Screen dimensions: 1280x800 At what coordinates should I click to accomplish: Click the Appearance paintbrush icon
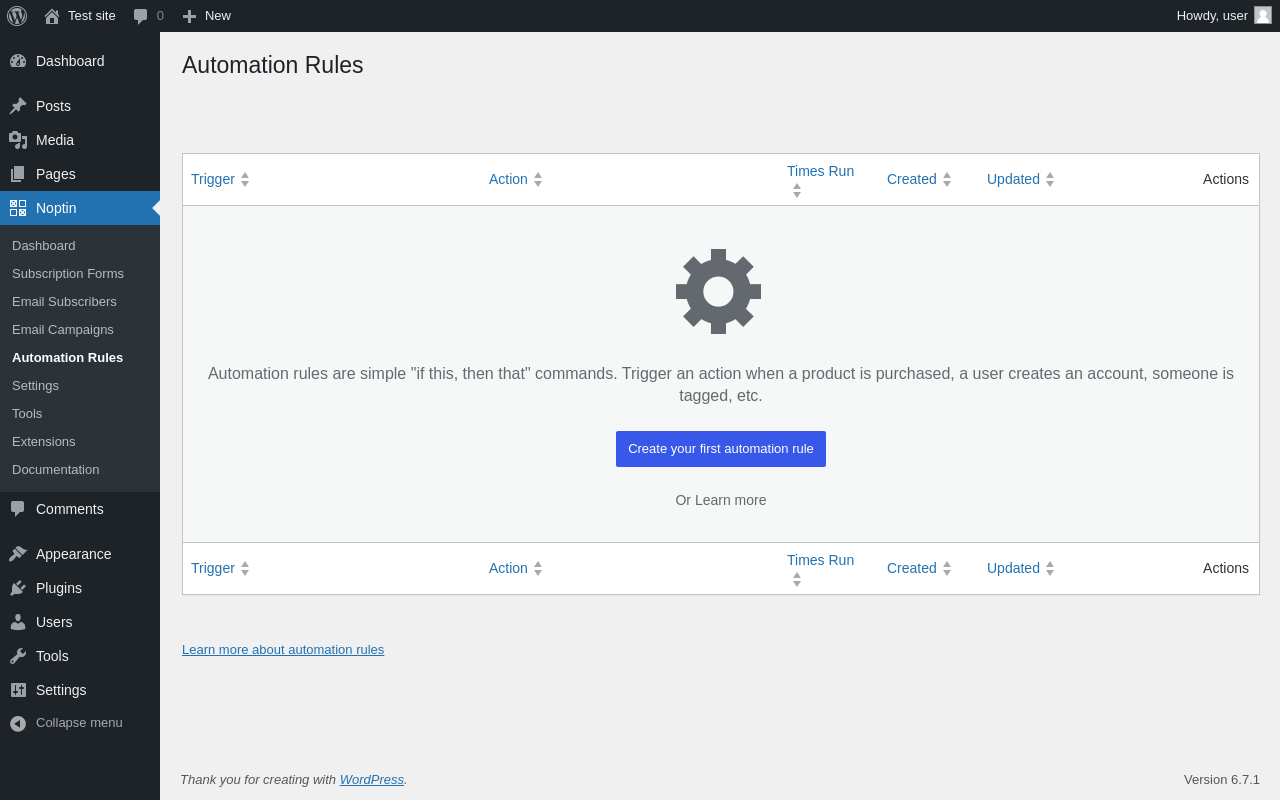coord(18,554)
